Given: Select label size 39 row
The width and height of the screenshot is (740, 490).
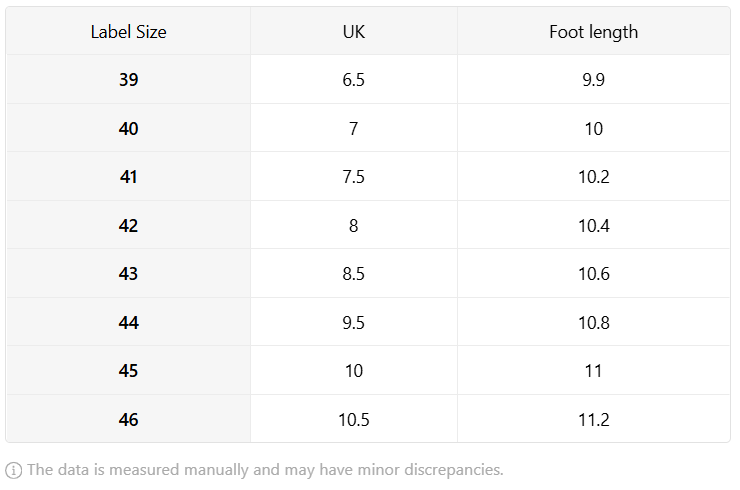Looking at the screenshot, I should (x=368, y=79).
